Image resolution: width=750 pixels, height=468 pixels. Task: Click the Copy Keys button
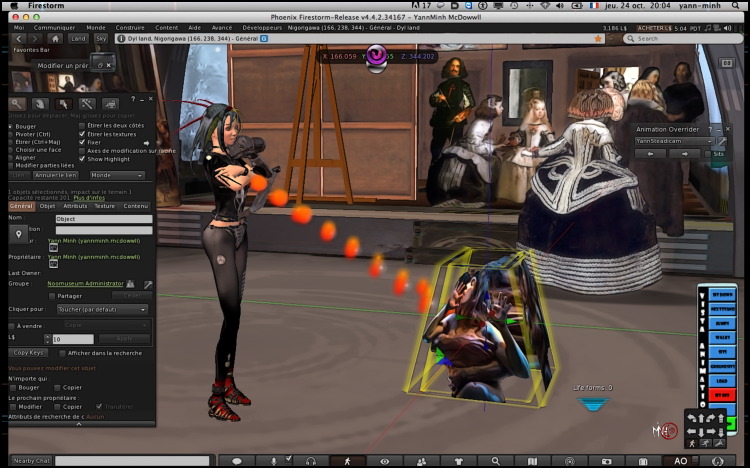[x=28, y=353]
